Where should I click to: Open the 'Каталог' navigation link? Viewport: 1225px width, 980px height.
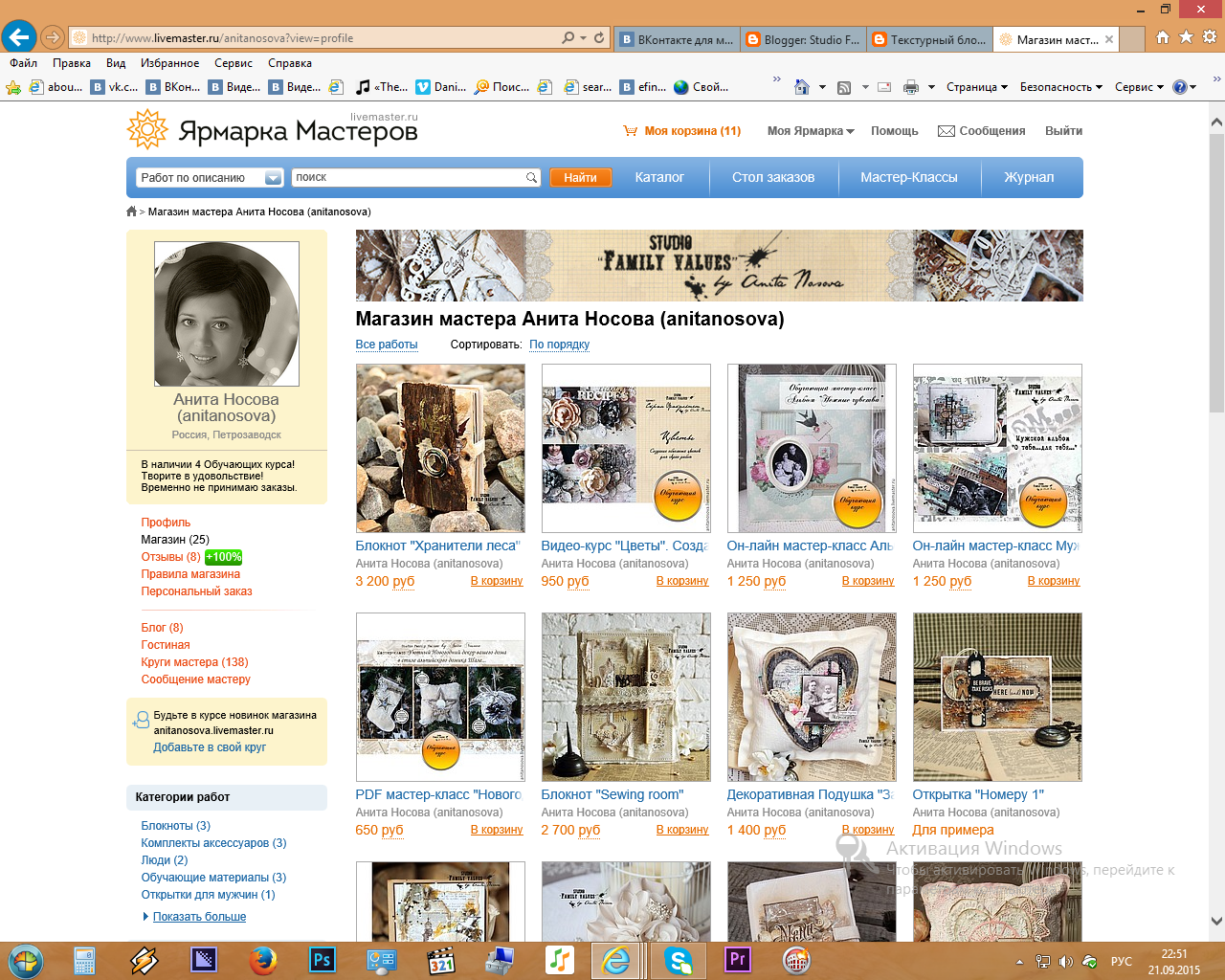[659, 178]
